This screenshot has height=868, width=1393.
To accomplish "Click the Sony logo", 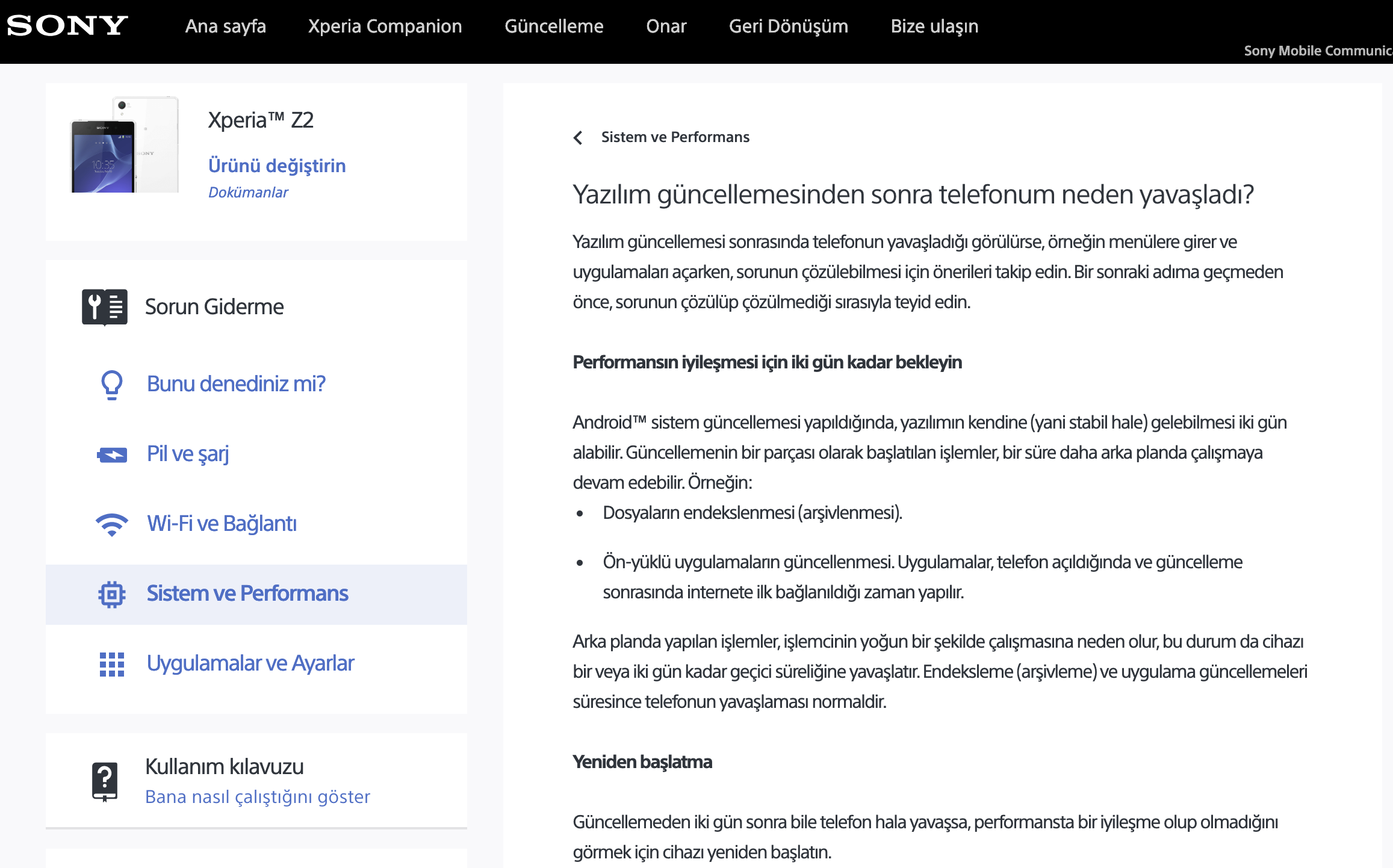I will pyautogui.click(x=67, y=26).
